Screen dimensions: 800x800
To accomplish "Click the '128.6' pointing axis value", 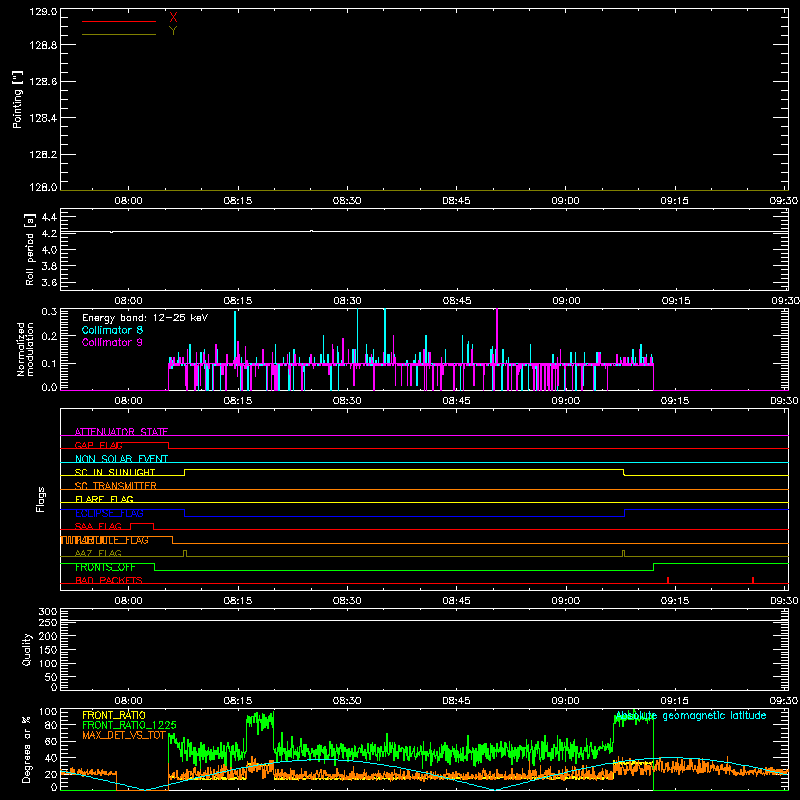I will click(43, 82).
